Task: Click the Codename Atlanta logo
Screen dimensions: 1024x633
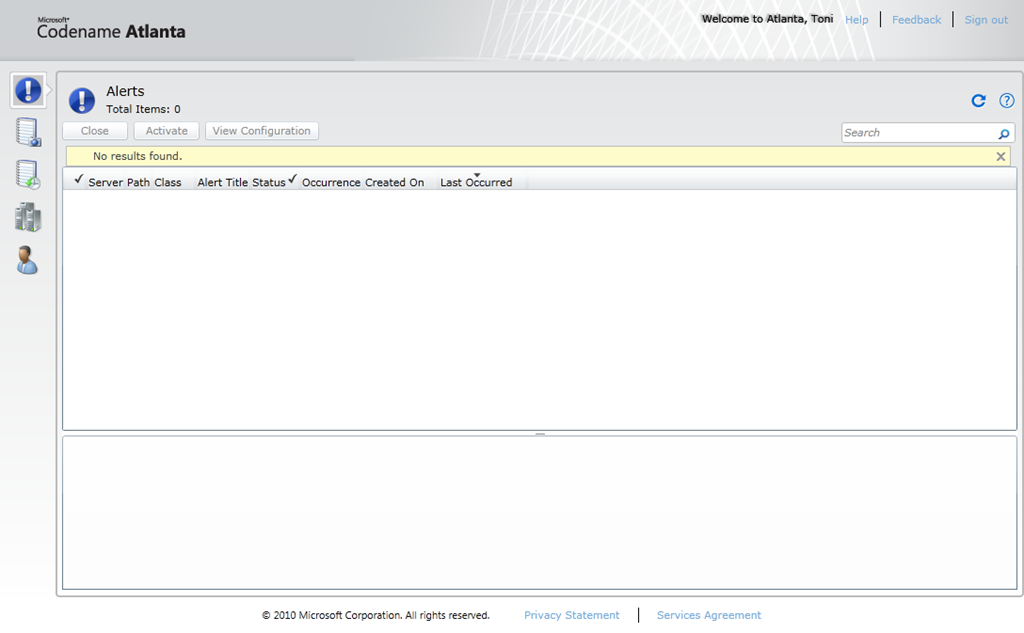Action: [111, 28]
